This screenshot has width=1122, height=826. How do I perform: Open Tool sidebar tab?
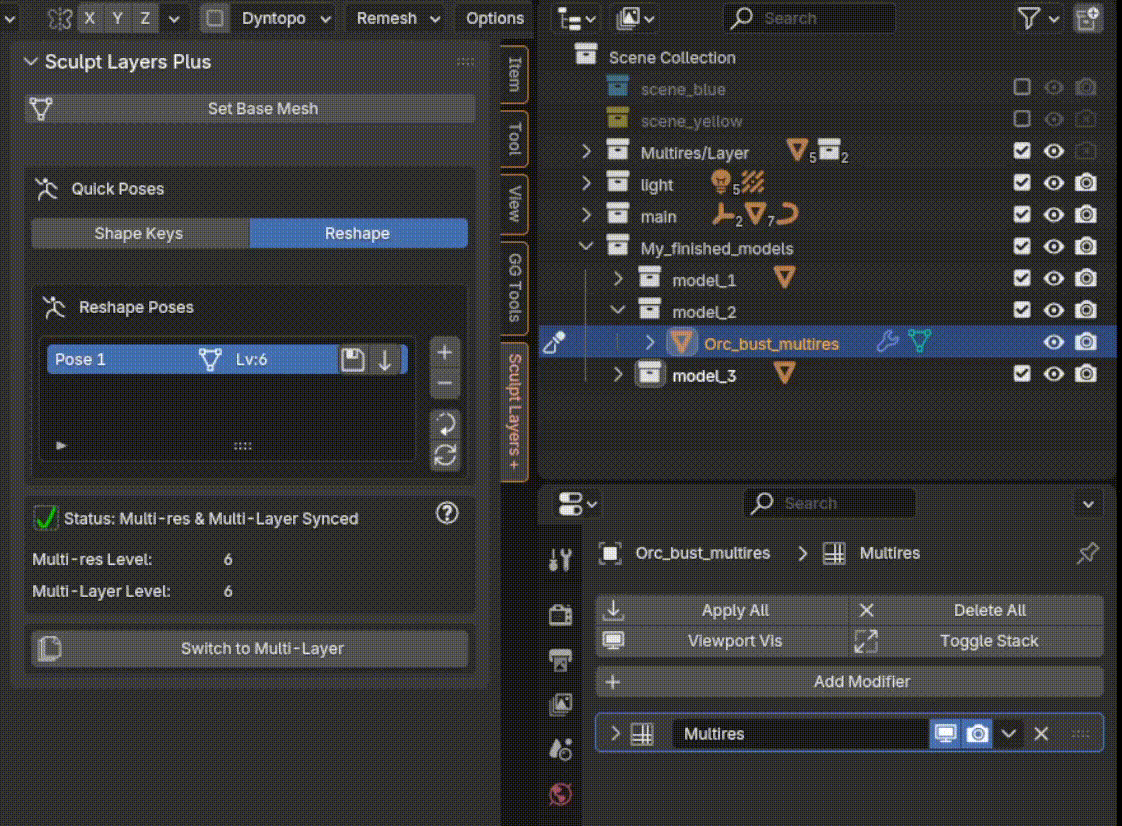point(514,138)
